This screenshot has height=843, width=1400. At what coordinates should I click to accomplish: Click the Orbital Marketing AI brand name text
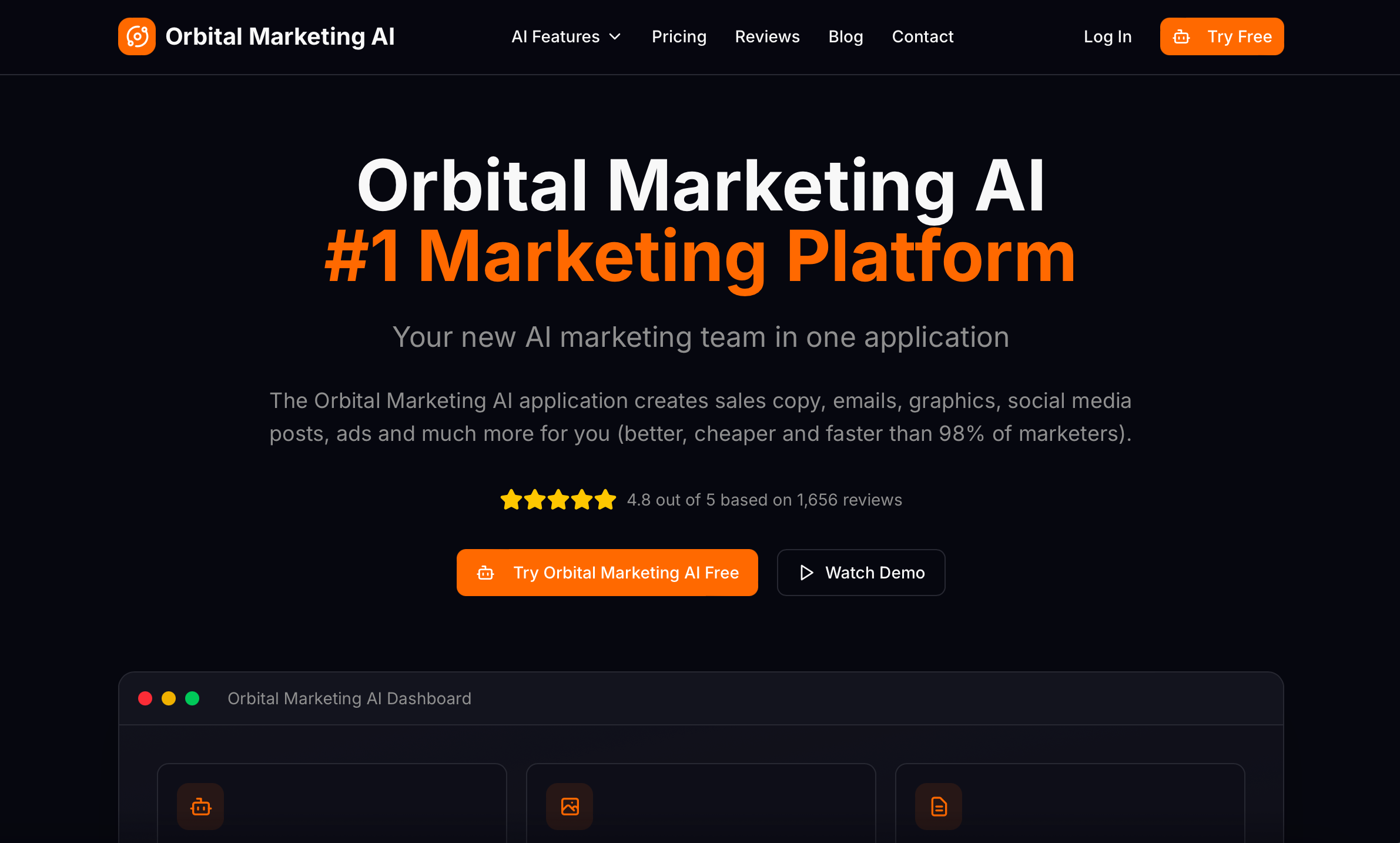coord(280,36)
